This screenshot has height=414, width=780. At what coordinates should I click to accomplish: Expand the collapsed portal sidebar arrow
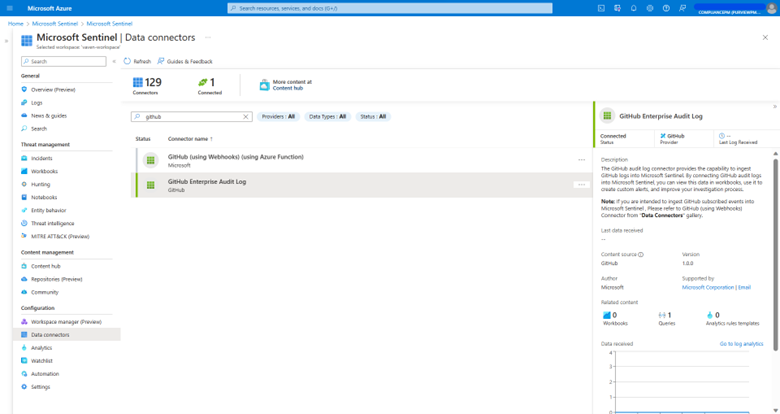6,41
